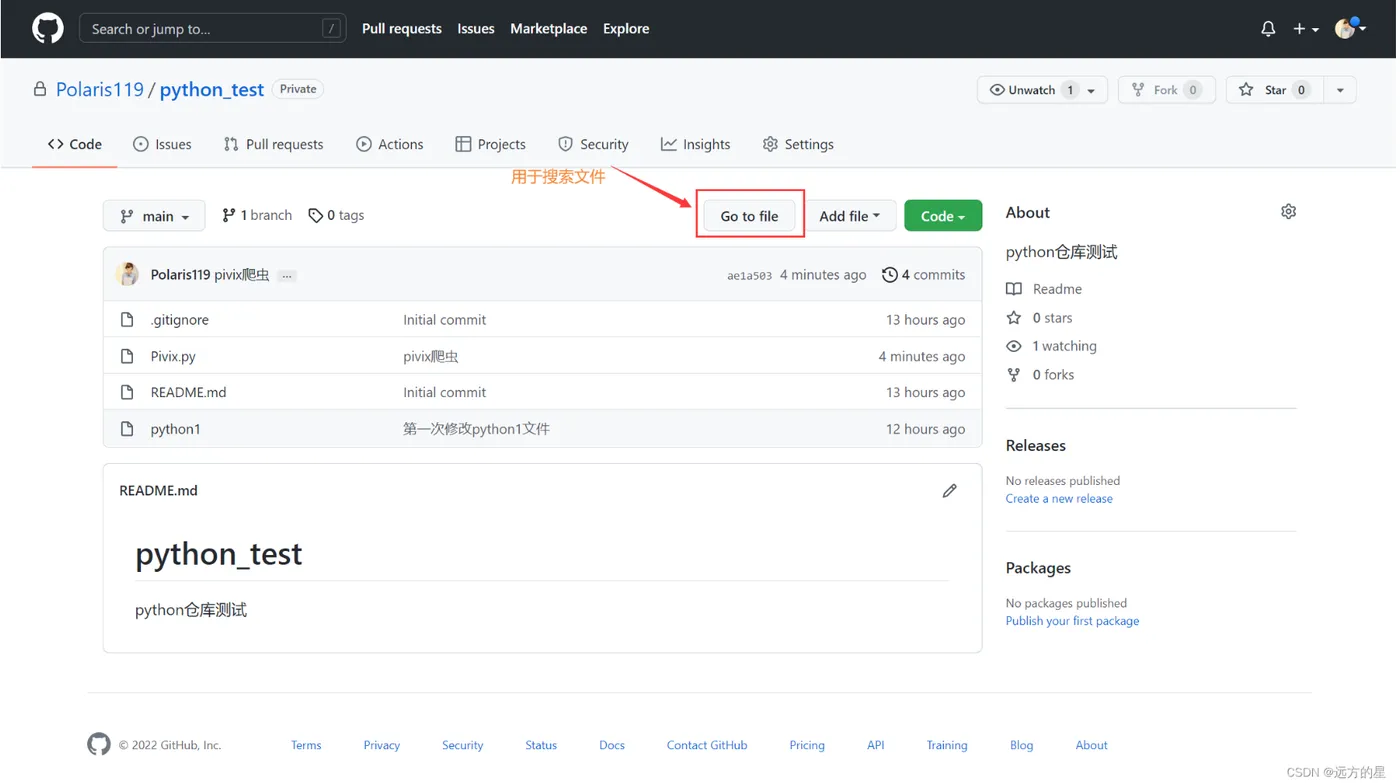Open the python1 commit message link
1400x783 pixels.
(x=478, y=430)
